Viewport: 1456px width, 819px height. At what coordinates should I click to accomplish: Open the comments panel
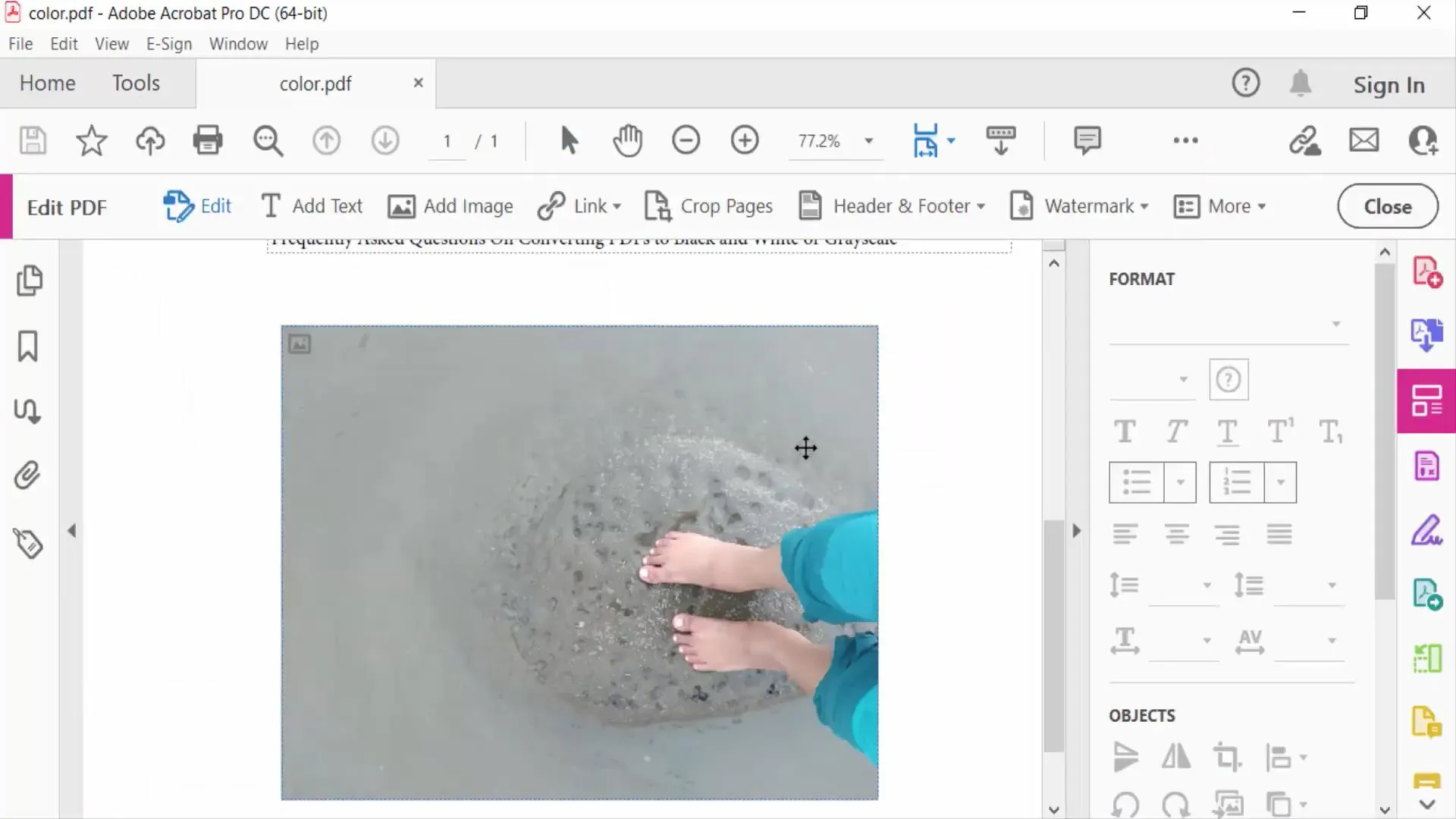(x=1087, y=140)
